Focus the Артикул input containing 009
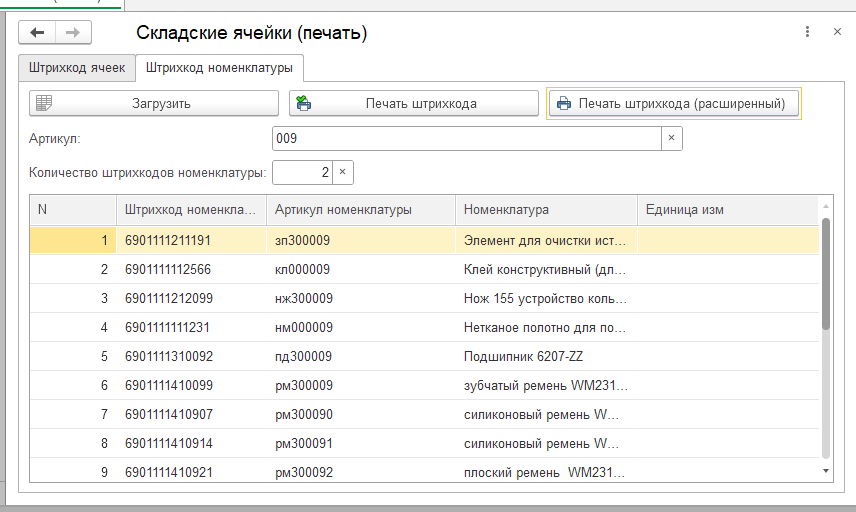Image resolution: width=856 pixels, height=512 pixels. tap(467, 138)
